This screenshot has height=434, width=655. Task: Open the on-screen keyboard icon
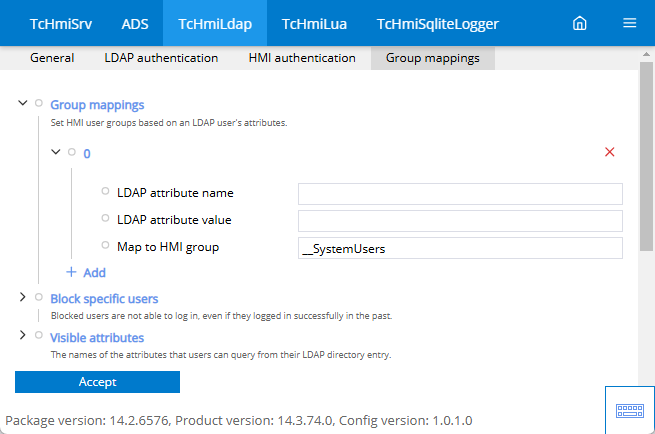tap(630, 411)
